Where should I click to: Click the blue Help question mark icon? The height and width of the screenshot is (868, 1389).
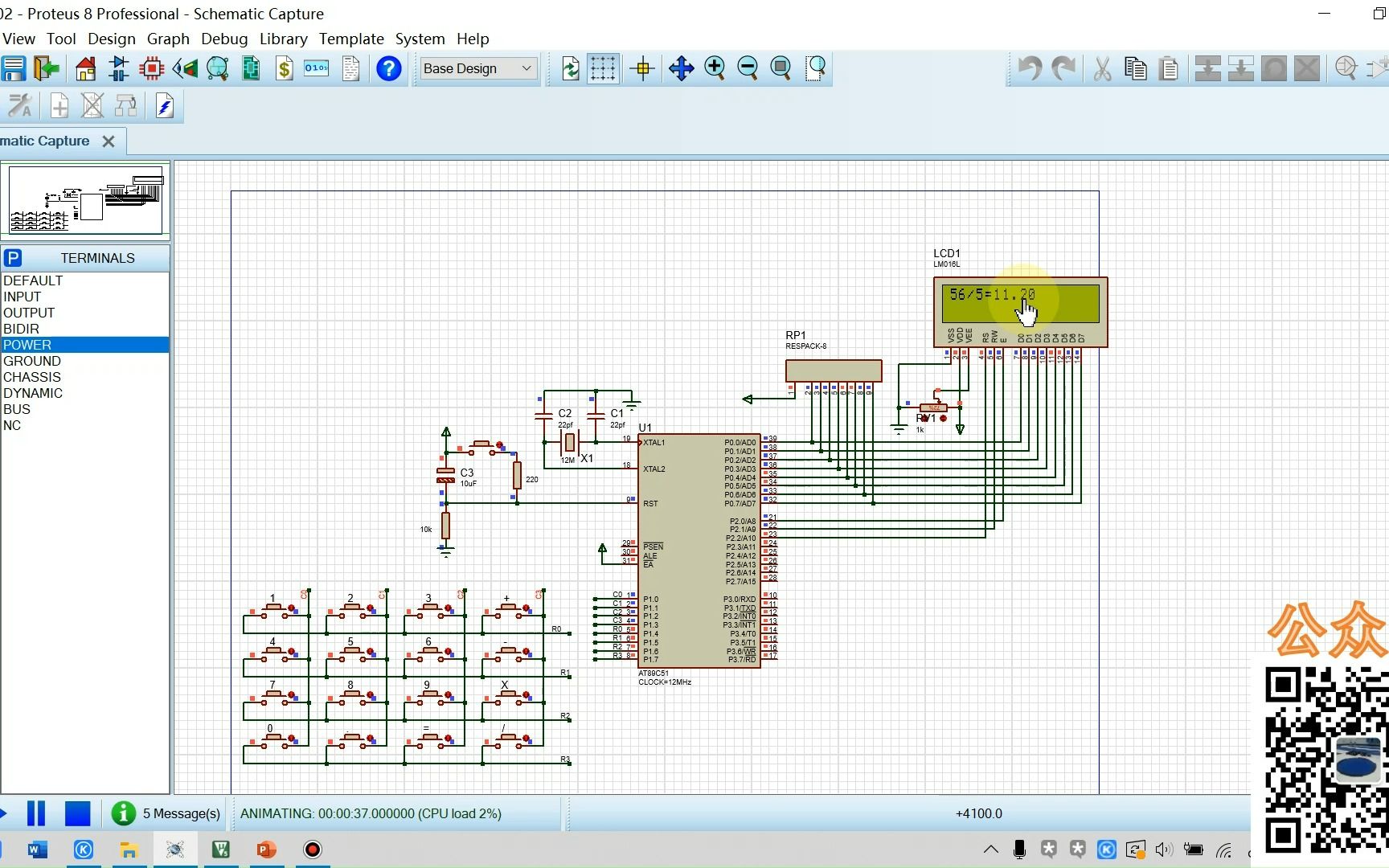point(389,69)
